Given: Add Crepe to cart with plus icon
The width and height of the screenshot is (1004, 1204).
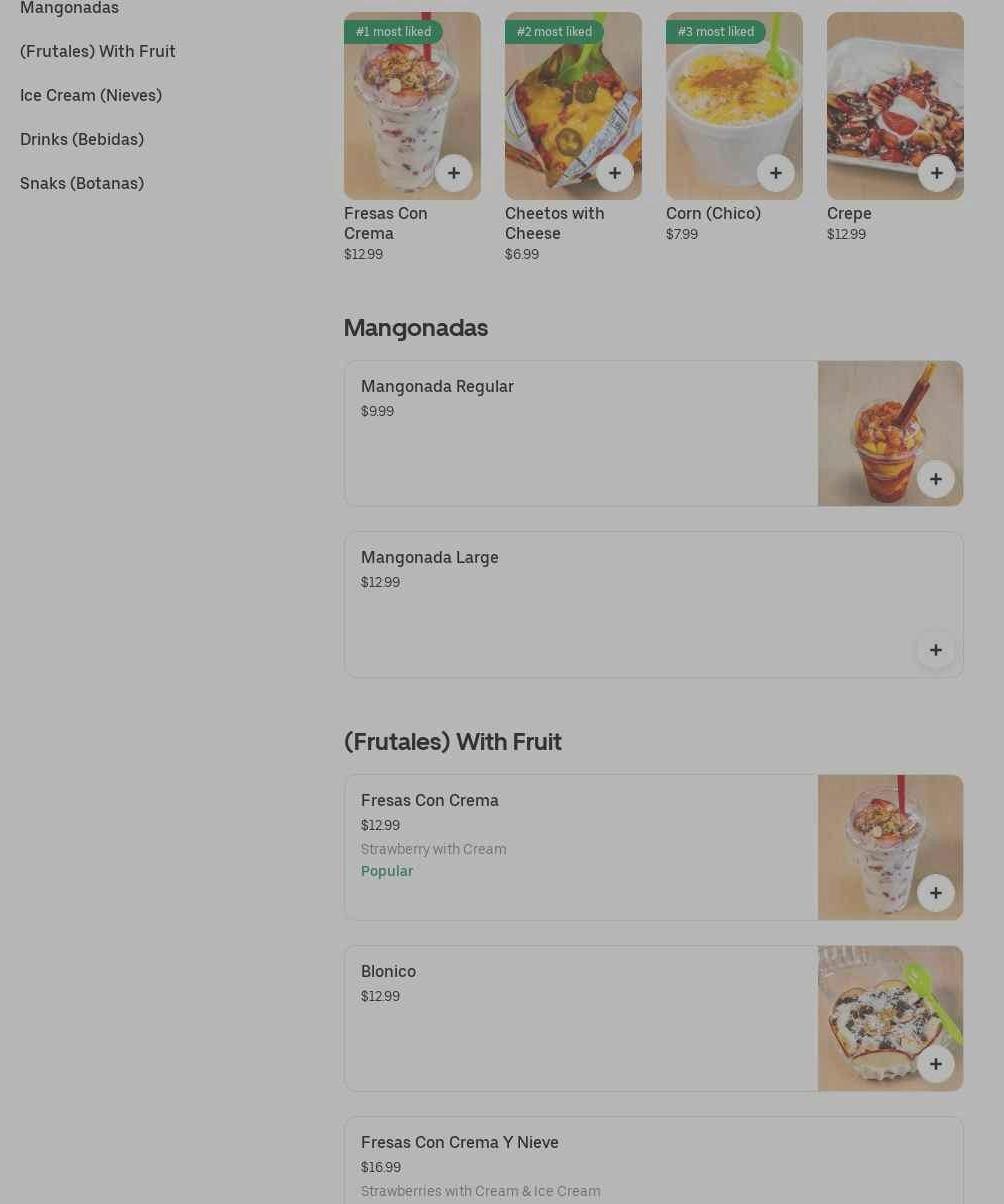Looking at the screenshot, I should (937, 173).
